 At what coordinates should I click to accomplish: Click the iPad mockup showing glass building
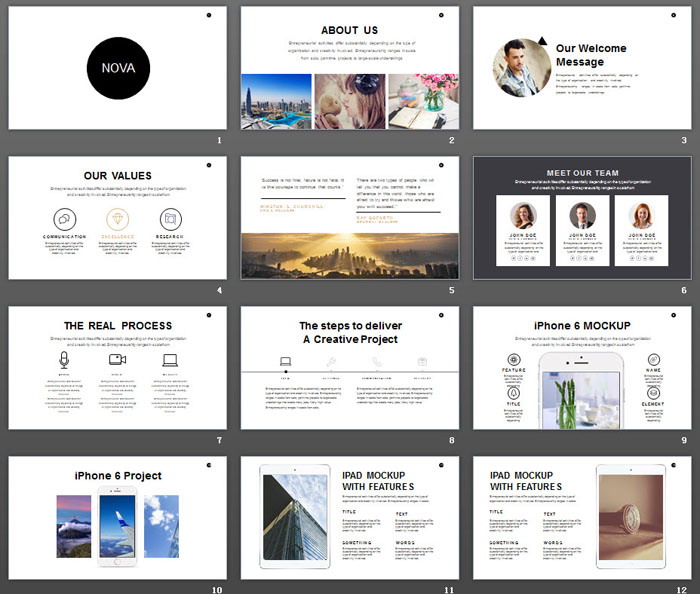[x=289, y=519]
